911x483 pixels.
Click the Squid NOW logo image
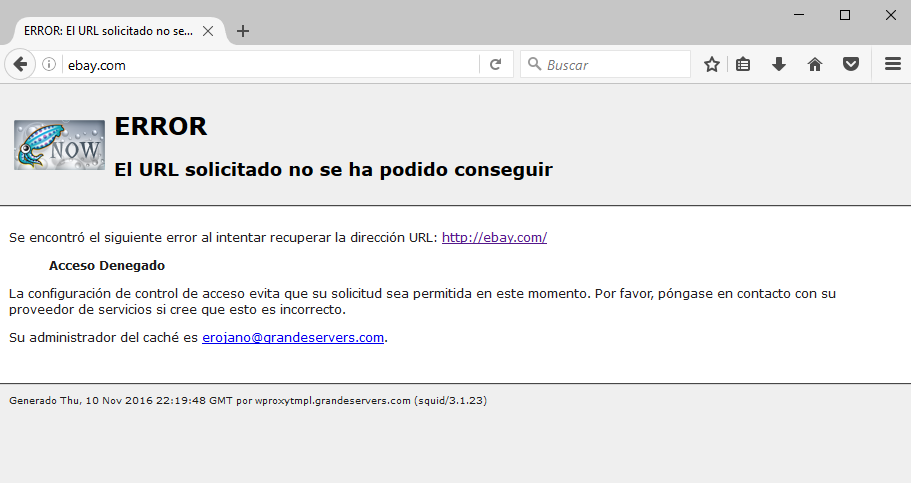pyautogui.click(x=59, y=145)
